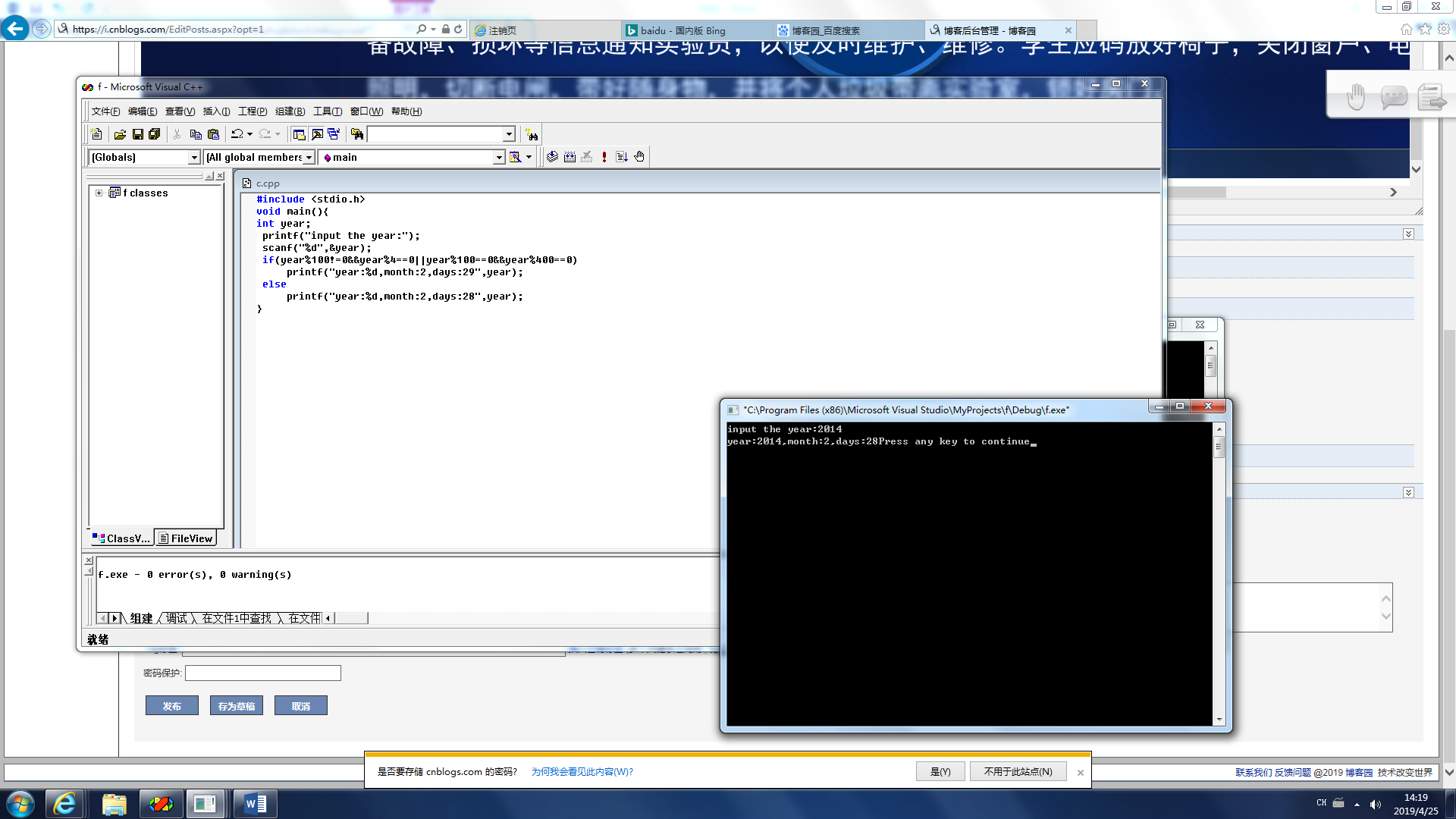Open the 工具(T) menu
1456x819 pixels.
328,111
